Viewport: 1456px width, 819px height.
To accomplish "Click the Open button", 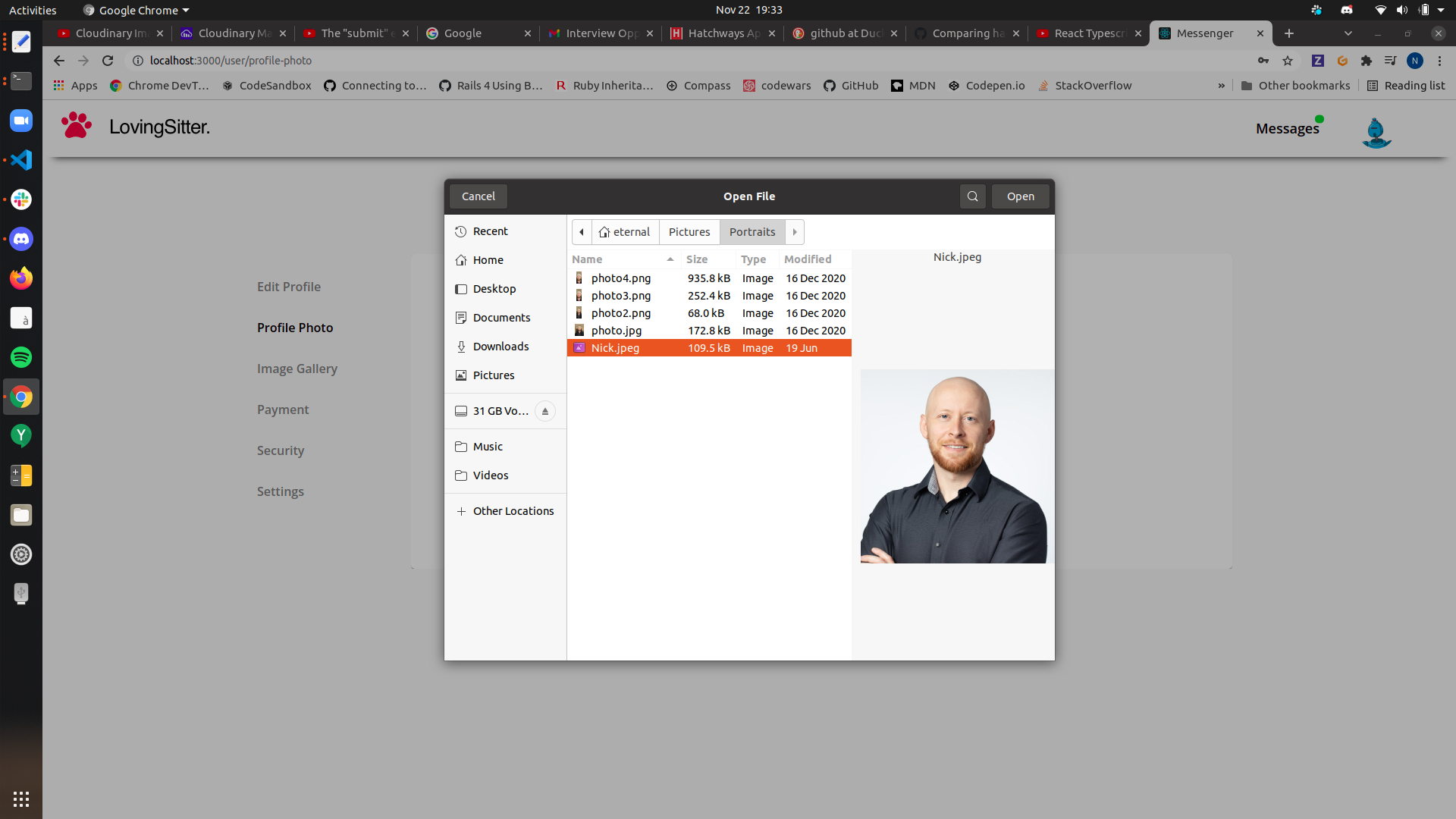I will 1020,196.
